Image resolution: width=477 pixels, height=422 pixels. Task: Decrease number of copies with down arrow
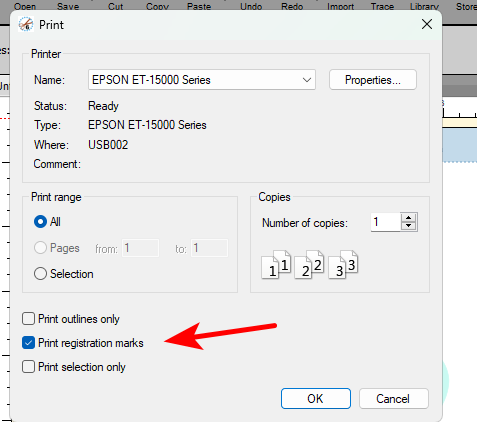tap(409, 226)
